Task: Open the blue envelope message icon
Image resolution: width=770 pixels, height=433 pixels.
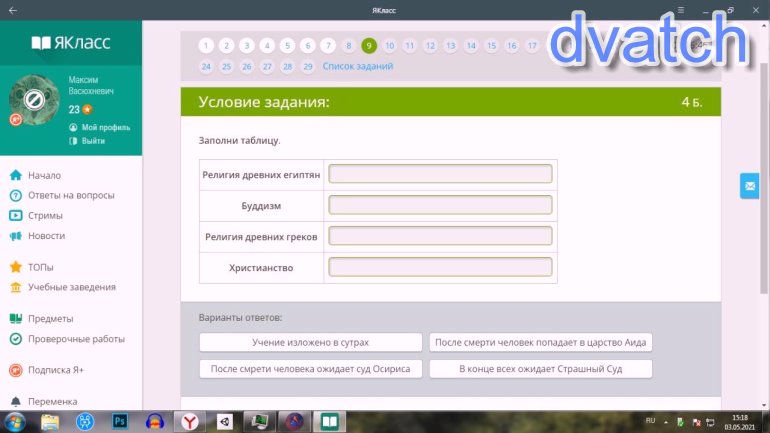Action: 749,186
